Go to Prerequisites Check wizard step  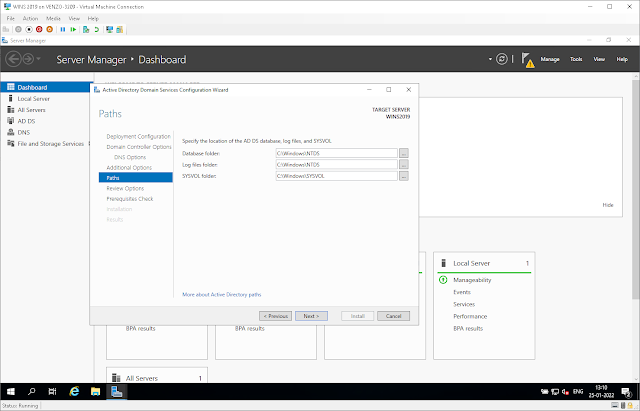coord(130,199)
